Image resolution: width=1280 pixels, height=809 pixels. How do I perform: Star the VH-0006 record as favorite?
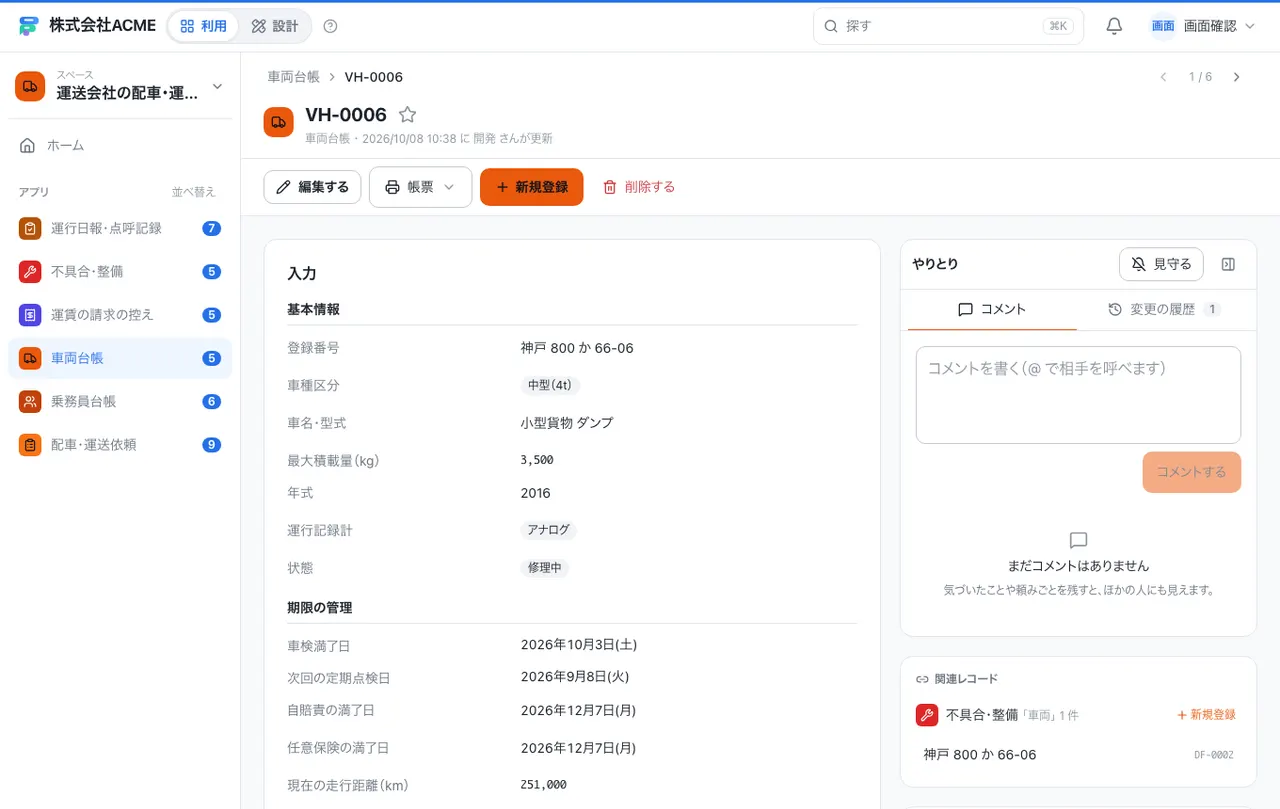coord(407,115)
